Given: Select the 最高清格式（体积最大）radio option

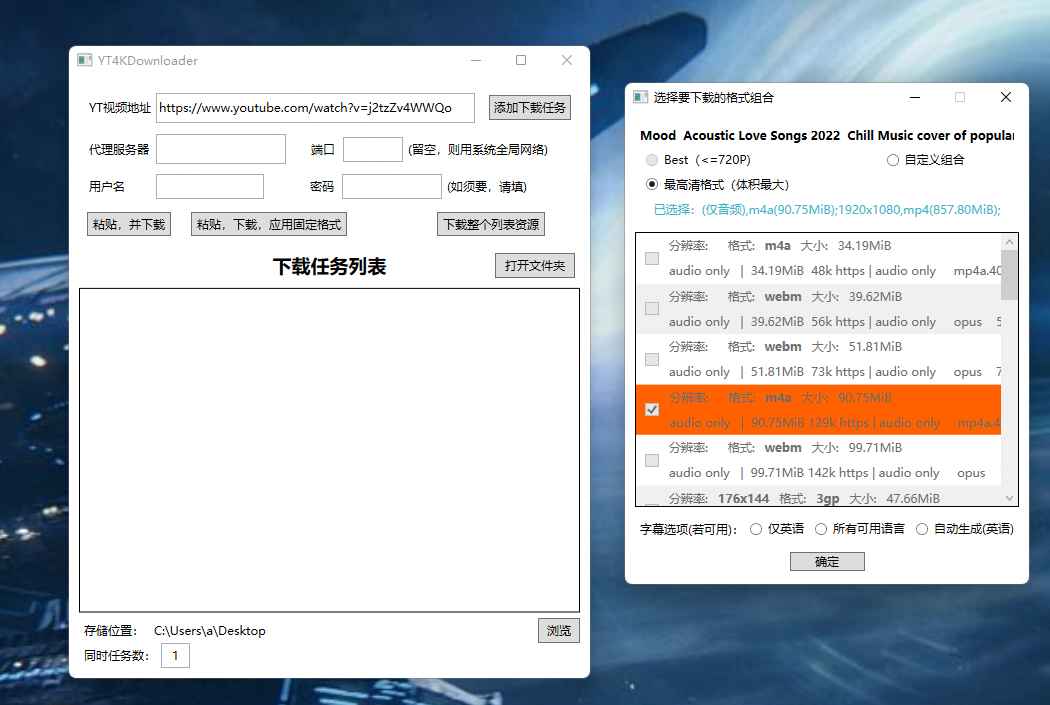Looking at the screenshot, I should point(651,183).
